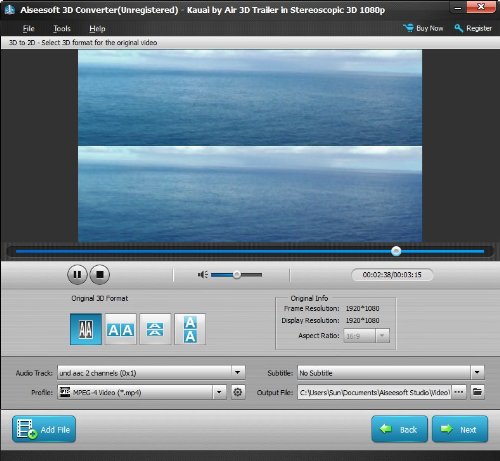Open the Help menu

[x=97, y=29]
